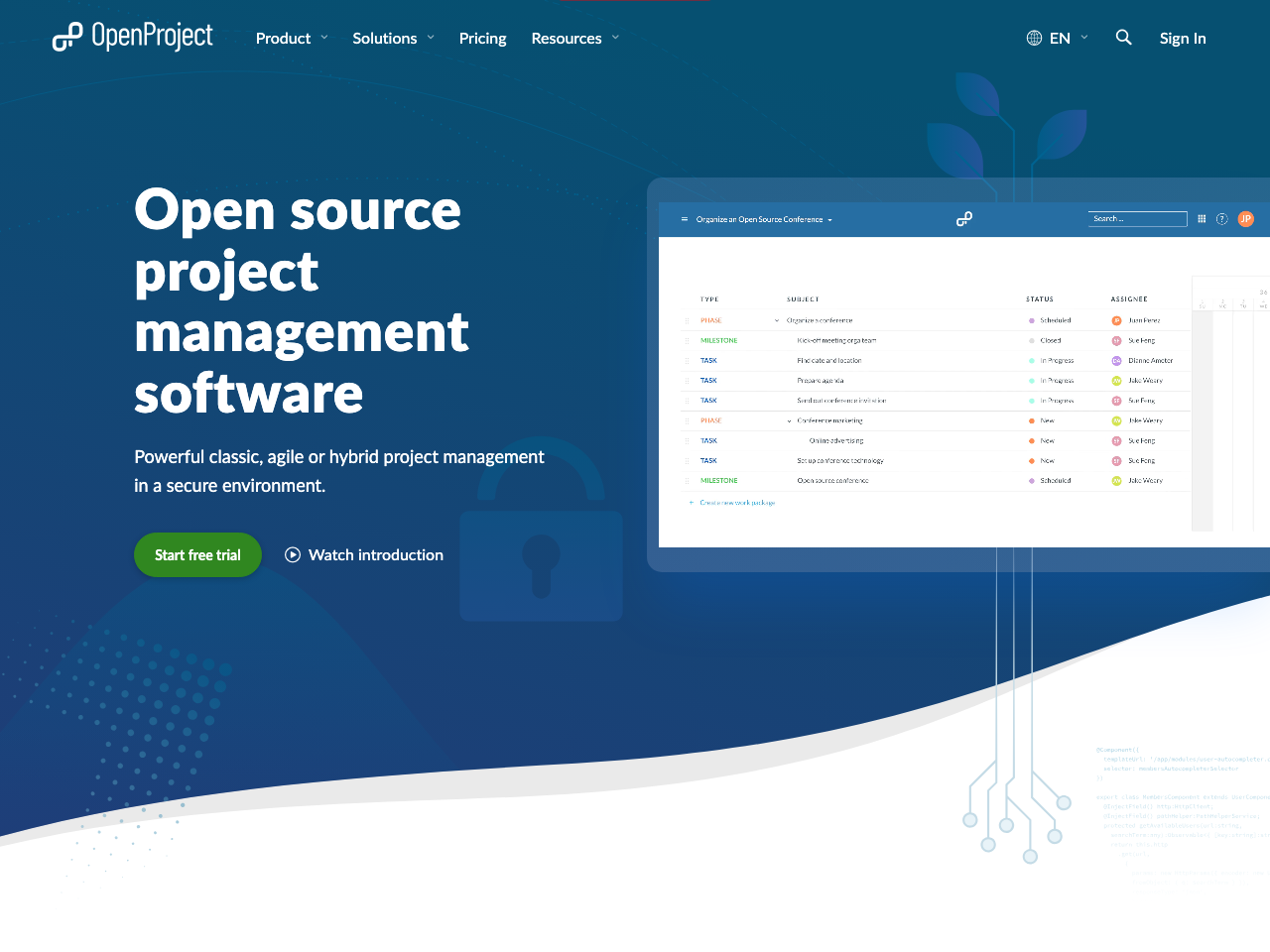Open the modules grid icon beside search
Viewport: 1270px width, 952px height.
[x=1202, y=219]
